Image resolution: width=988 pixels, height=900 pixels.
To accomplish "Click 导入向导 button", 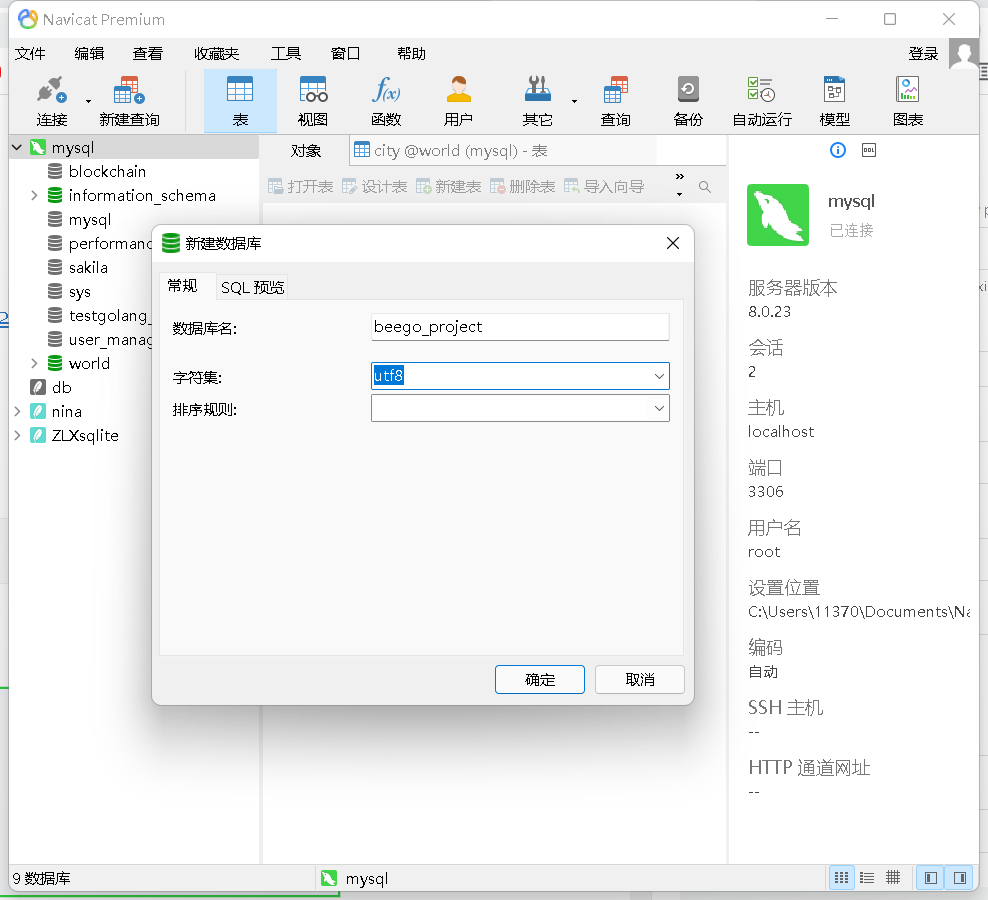I will click(604, 187).
